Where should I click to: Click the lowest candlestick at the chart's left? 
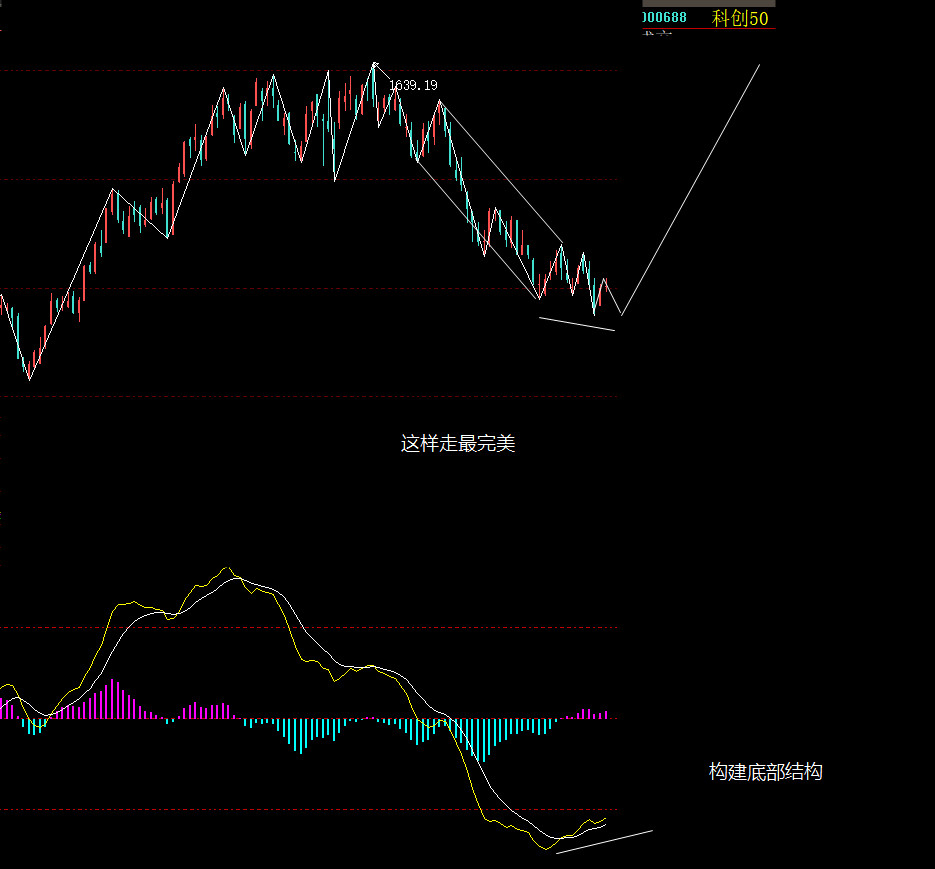(28, 370)
